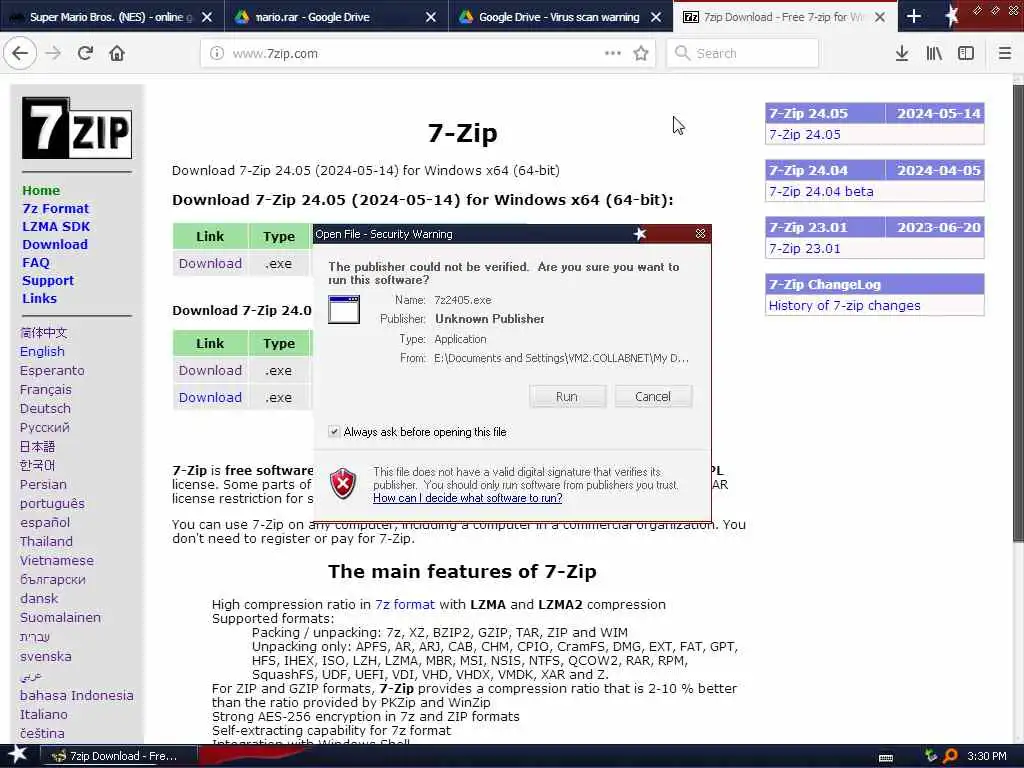Viewport: 1024px width, 768px height.
Task: Close the 7zip Download tab
Action: tap(880, 17)
